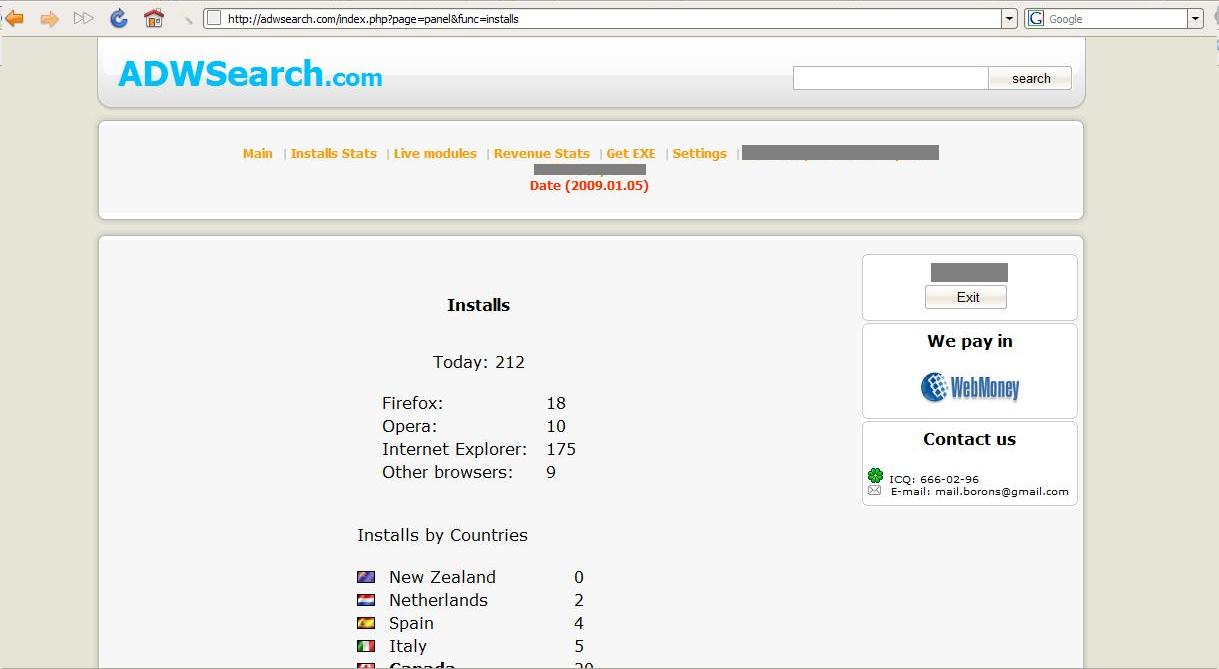
Task: Click the Contact us heading
Action: click(969, 439)
